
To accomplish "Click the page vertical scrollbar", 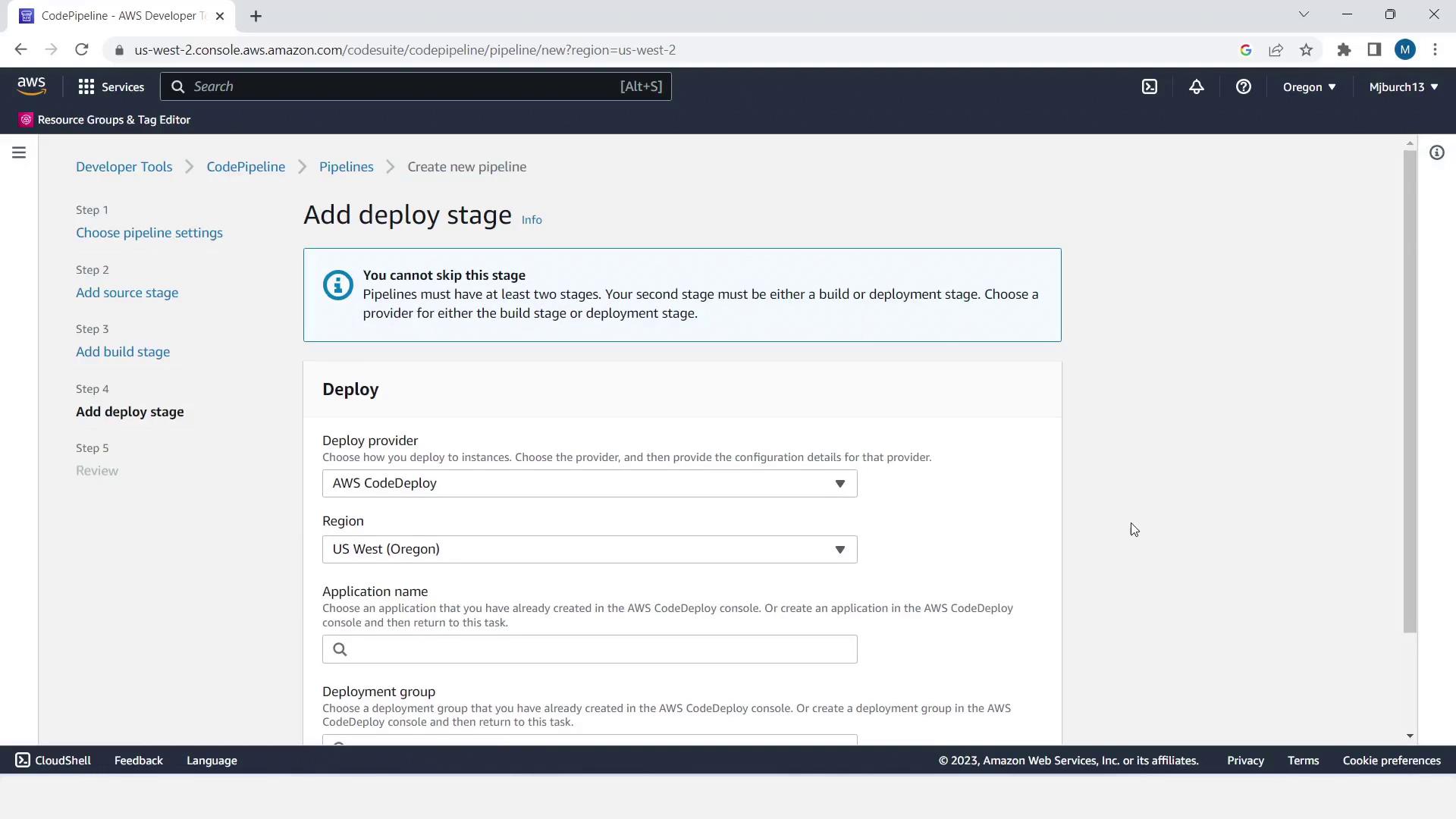I will [1410, 391].
